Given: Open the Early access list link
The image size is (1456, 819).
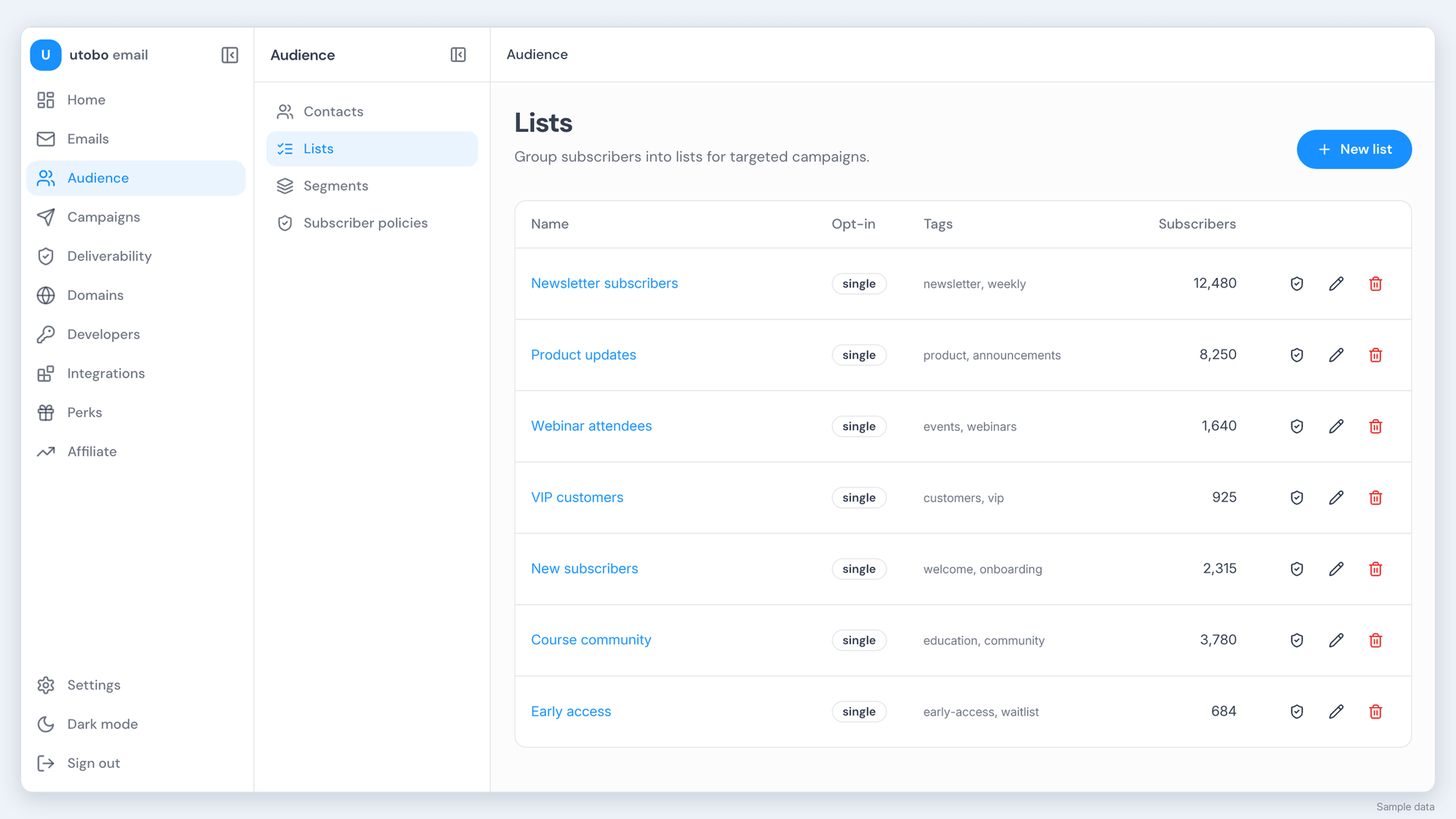Looking at the screenshot, I should click(x=571, y=711).
